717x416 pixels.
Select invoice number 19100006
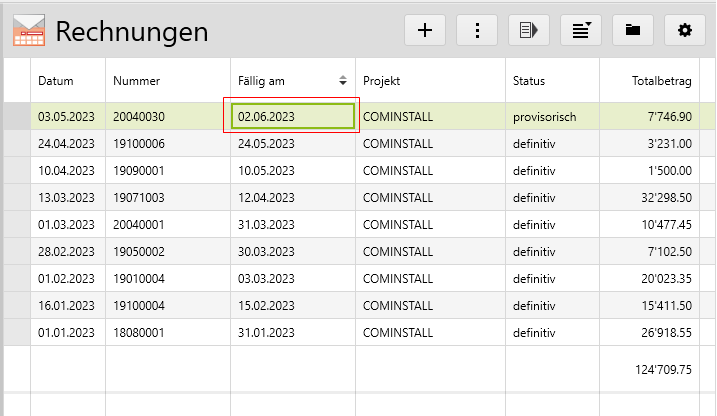139,143
